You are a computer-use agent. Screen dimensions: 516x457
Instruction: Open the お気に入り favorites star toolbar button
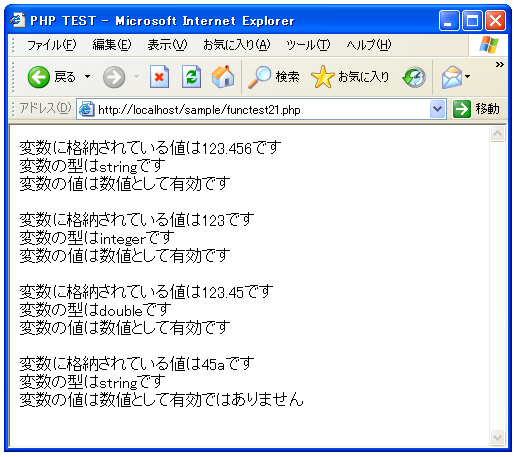(x=350, y=77)
